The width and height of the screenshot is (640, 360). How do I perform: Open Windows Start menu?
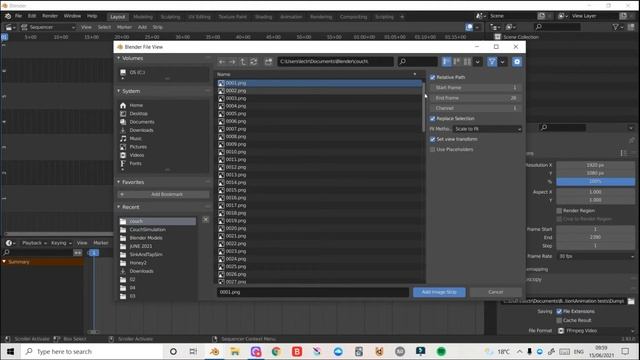pyautogui.click(x=10, y=351)
